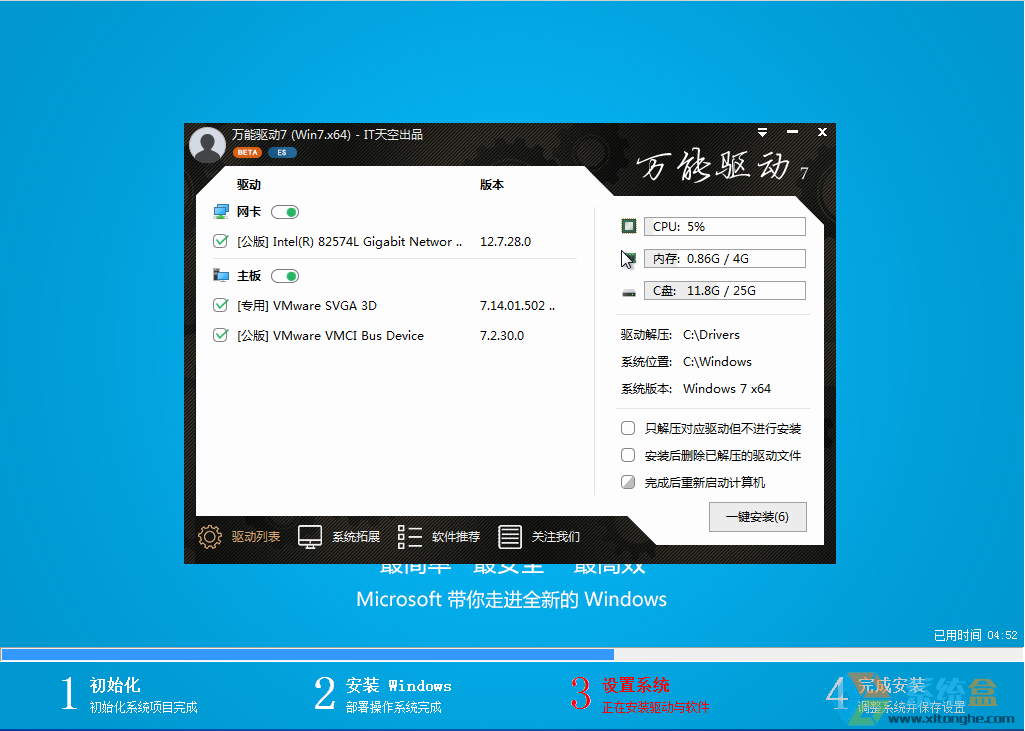The width and height of the screenshot is (1025, 731).
Task: Toggle 完成后重新启动计算机 checkbox
Action: coord(628,482)
